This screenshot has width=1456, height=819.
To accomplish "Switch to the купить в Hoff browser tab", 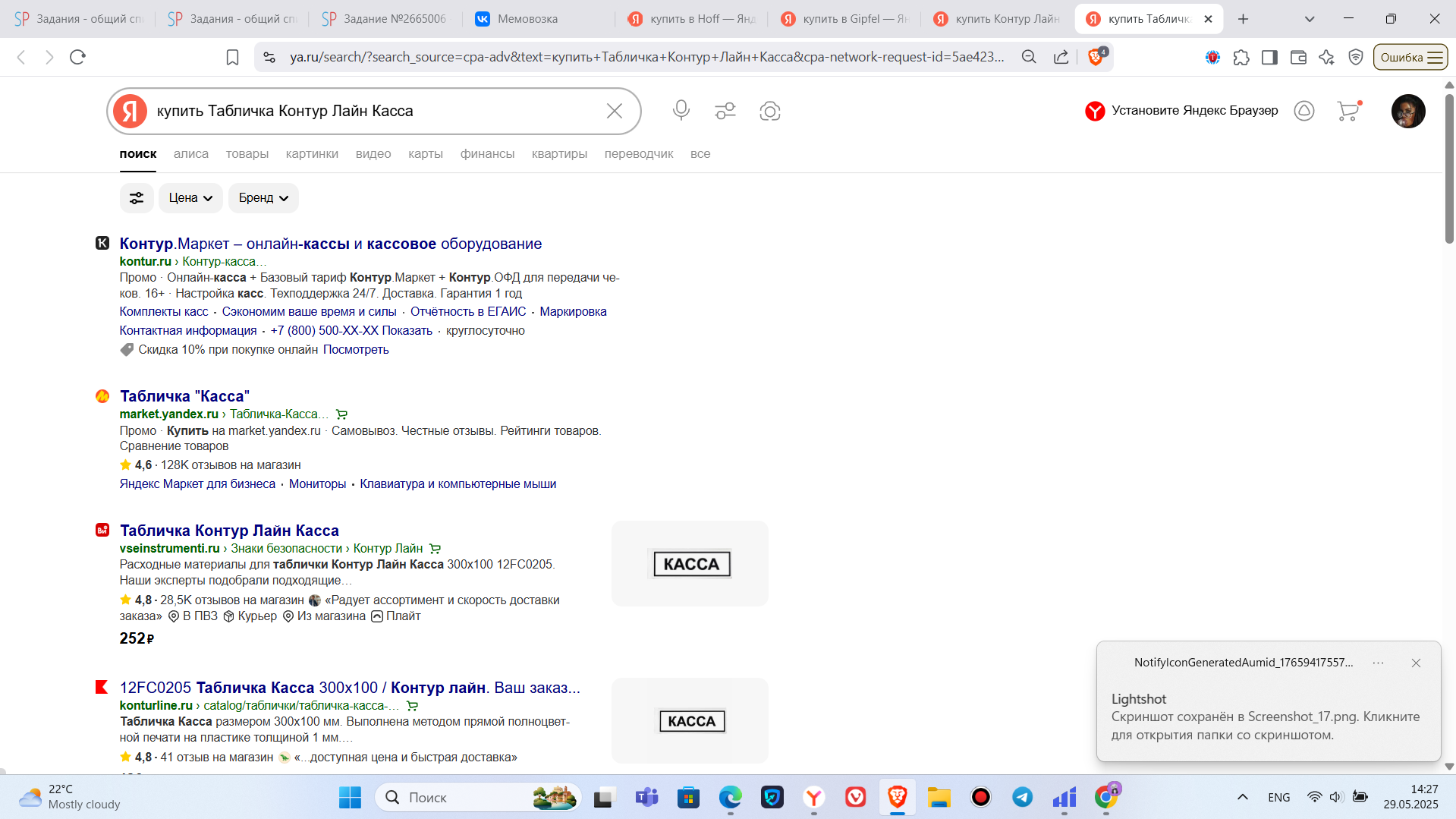I will click(x=692, y=19).
